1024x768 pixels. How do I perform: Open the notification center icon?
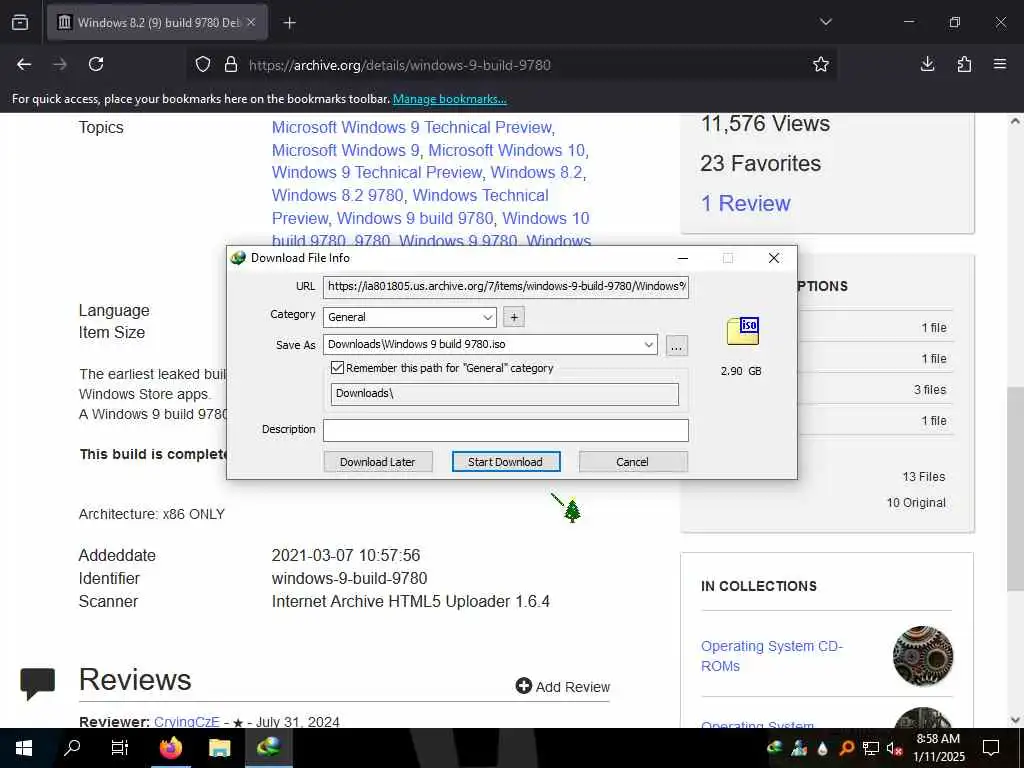click(991, 748)
